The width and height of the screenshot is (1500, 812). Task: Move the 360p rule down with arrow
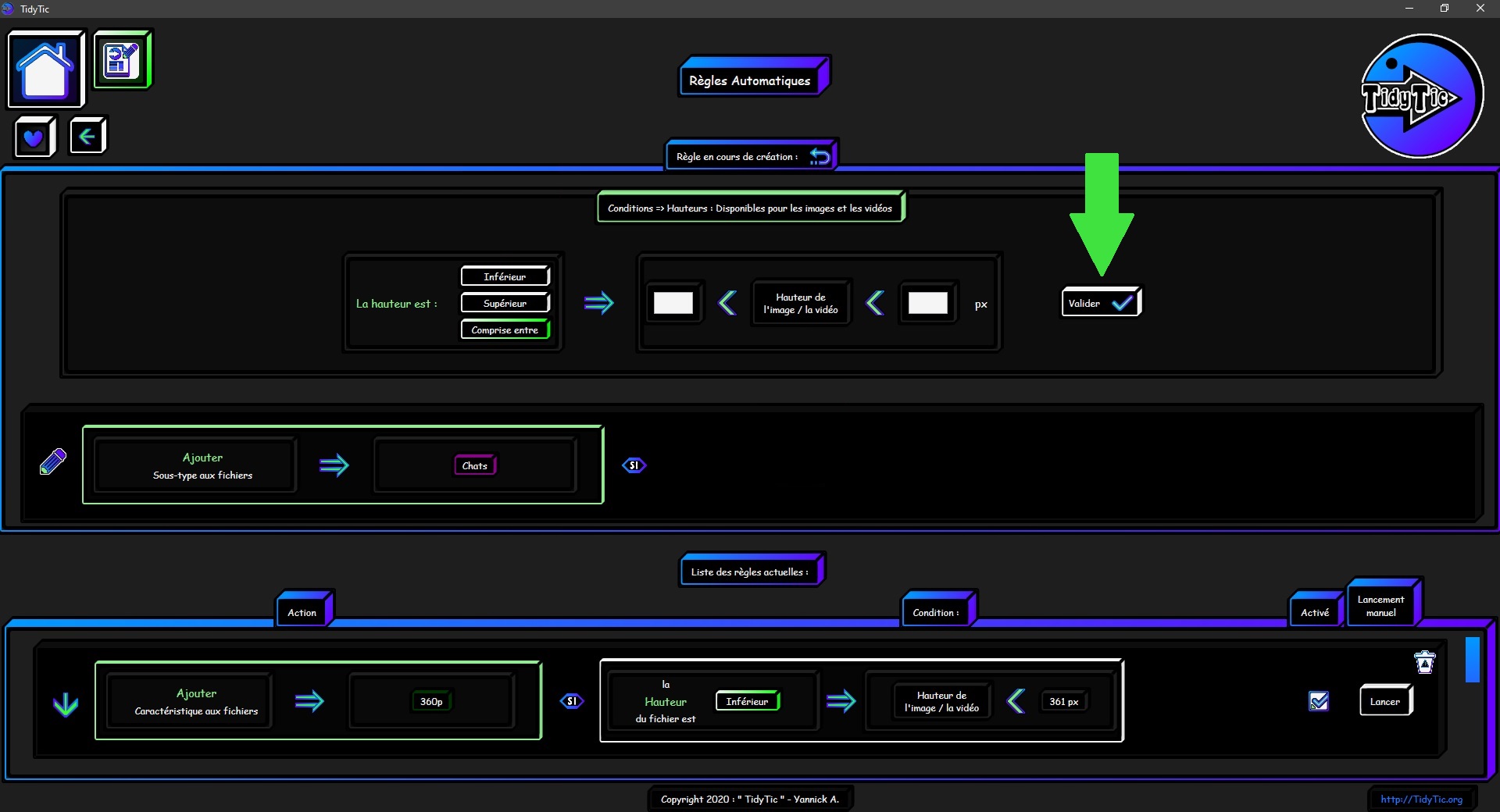(x=66, y=704)
